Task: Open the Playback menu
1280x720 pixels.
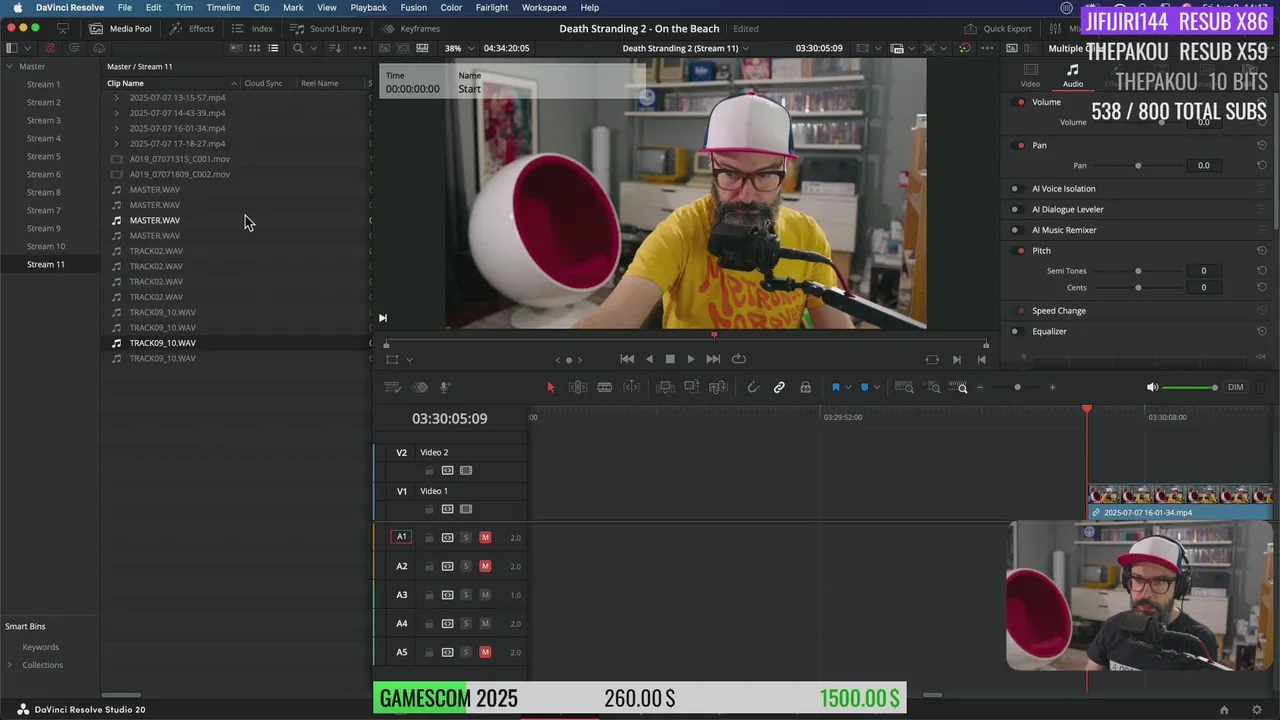Action: pos(368,7)
